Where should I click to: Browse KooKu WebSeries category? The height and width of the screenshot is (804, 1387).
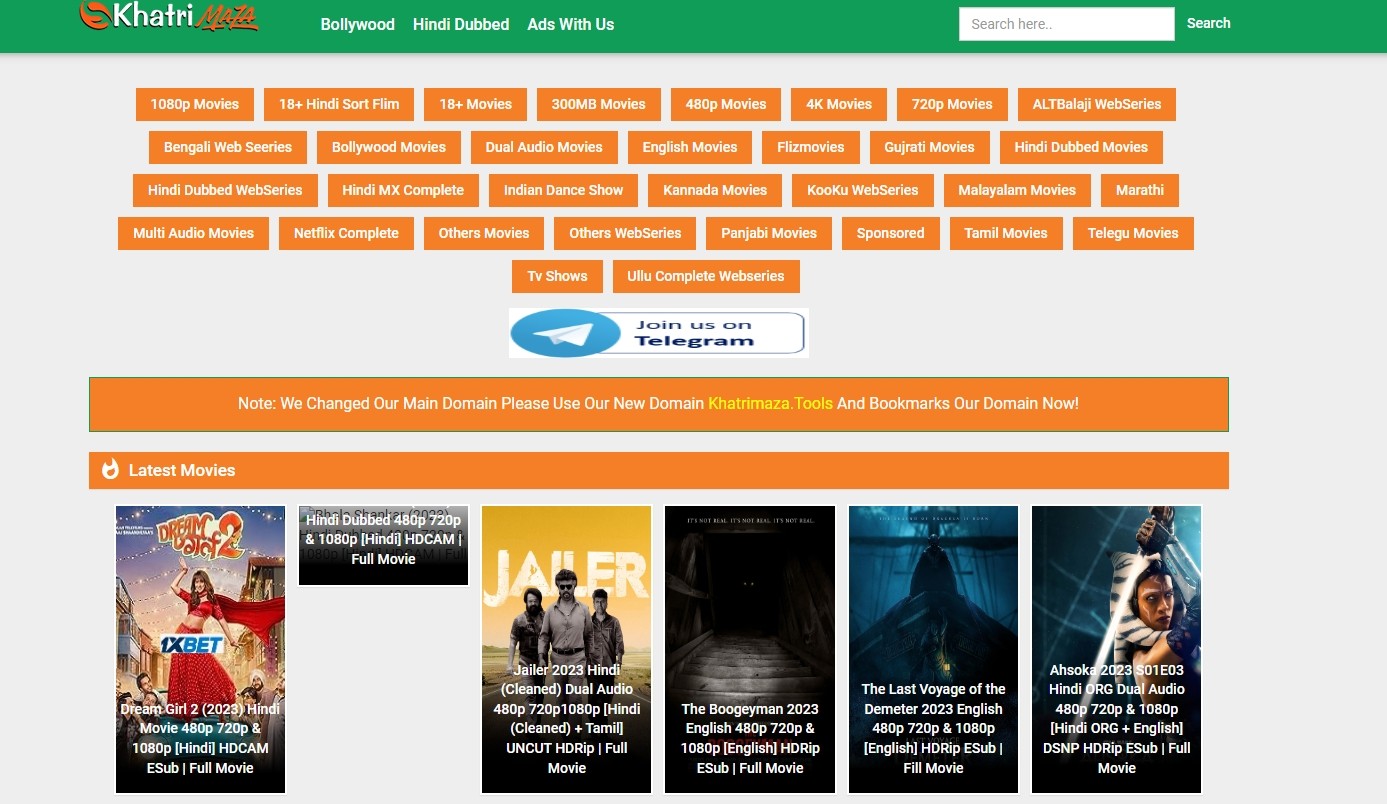pos(863,190)
